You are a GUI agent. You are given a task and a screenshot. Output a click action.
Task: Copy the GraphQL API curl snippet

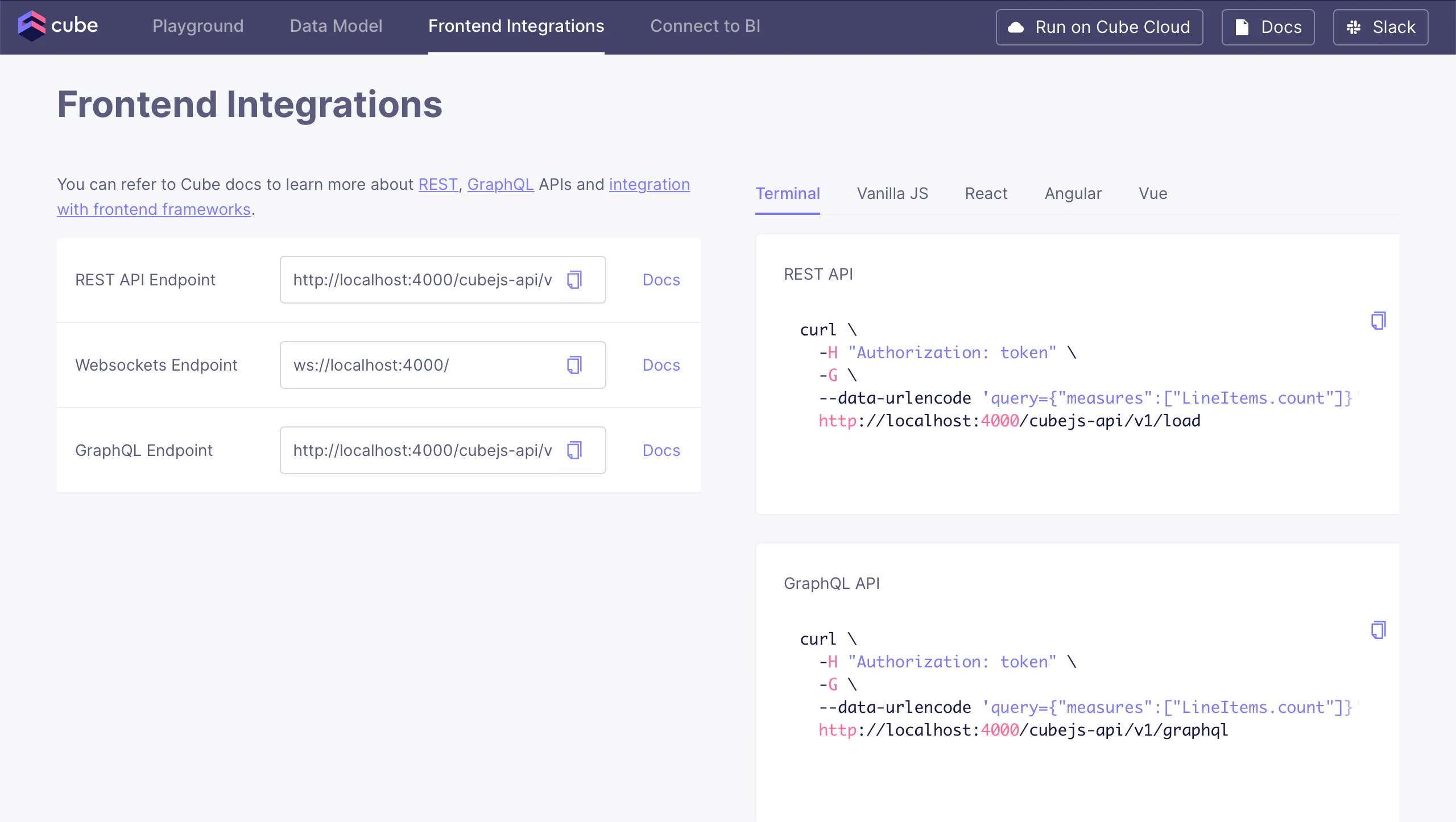point(1378,630)
